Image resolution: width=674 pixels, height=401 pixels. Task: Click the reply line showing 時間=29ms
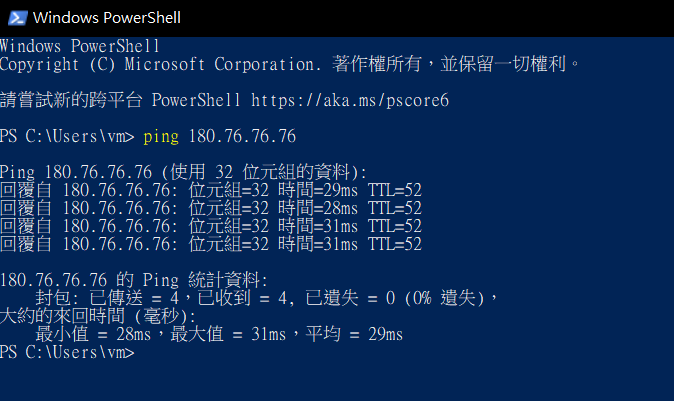coord(210,190)
